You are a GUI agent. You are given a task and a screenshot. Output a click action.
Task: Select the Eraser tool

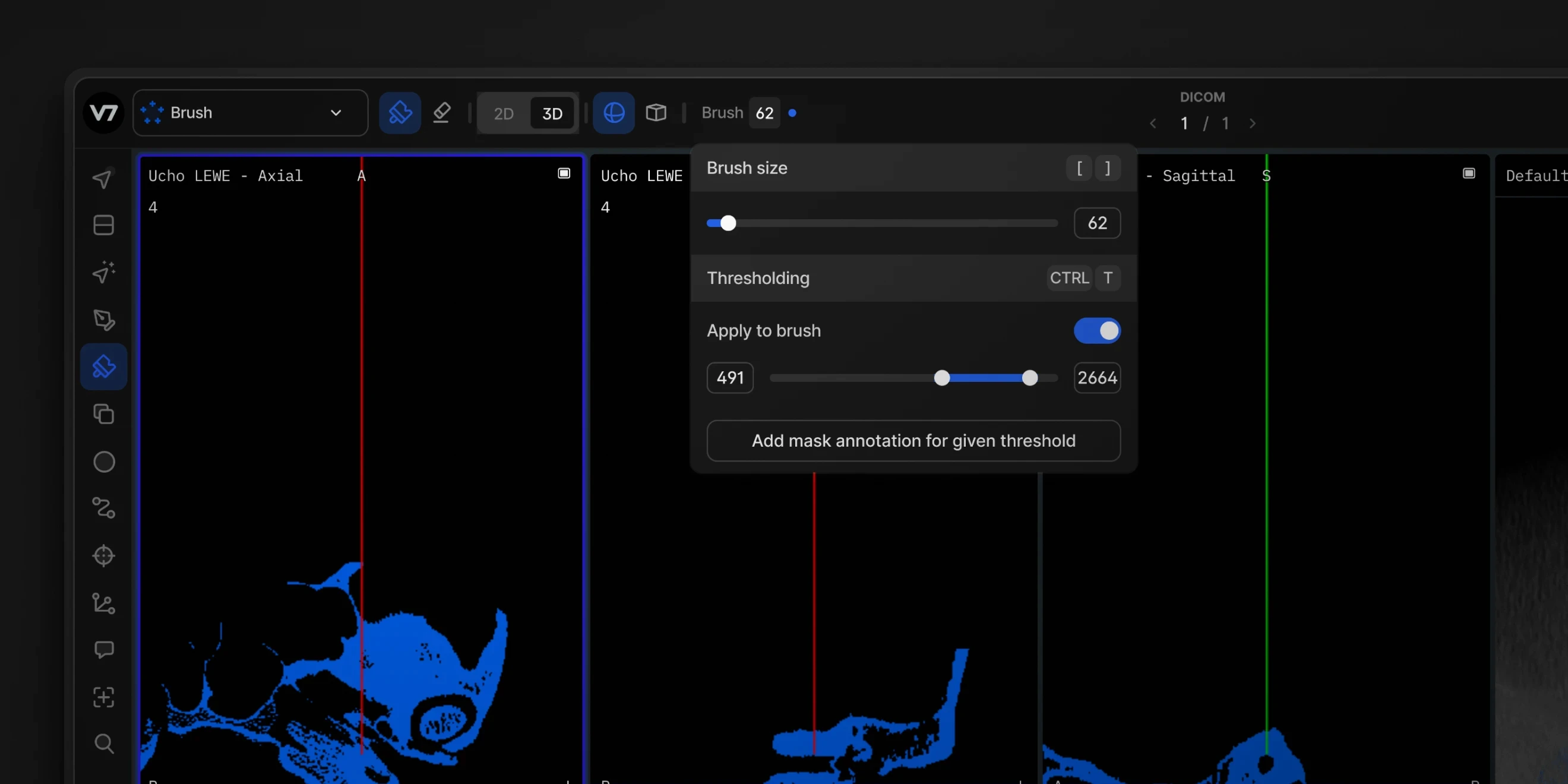click(x=442, y=113)
